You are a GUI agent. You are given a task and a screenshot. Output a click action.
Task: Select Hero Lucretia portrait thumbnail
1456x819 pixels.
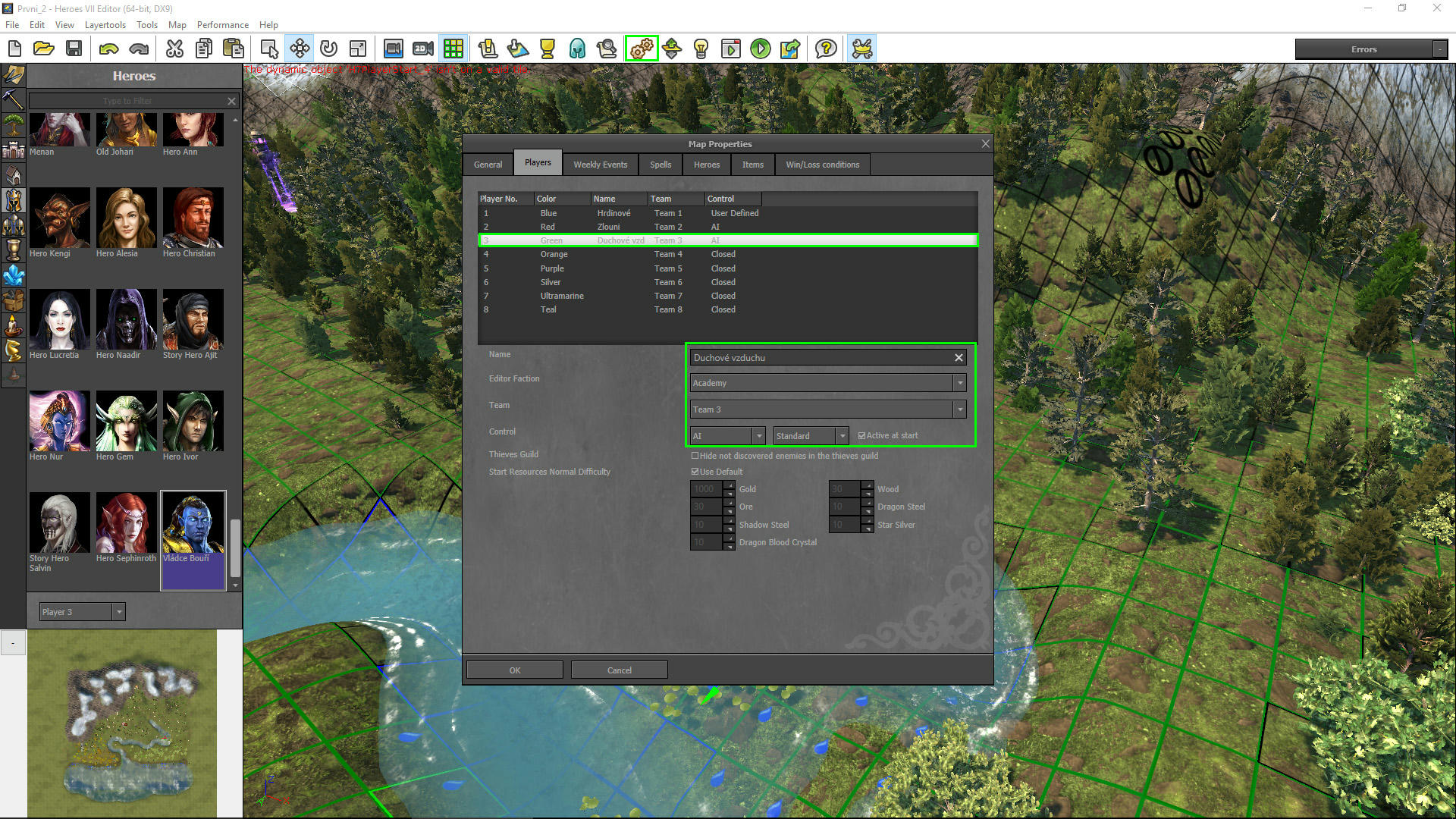point(59,318)
